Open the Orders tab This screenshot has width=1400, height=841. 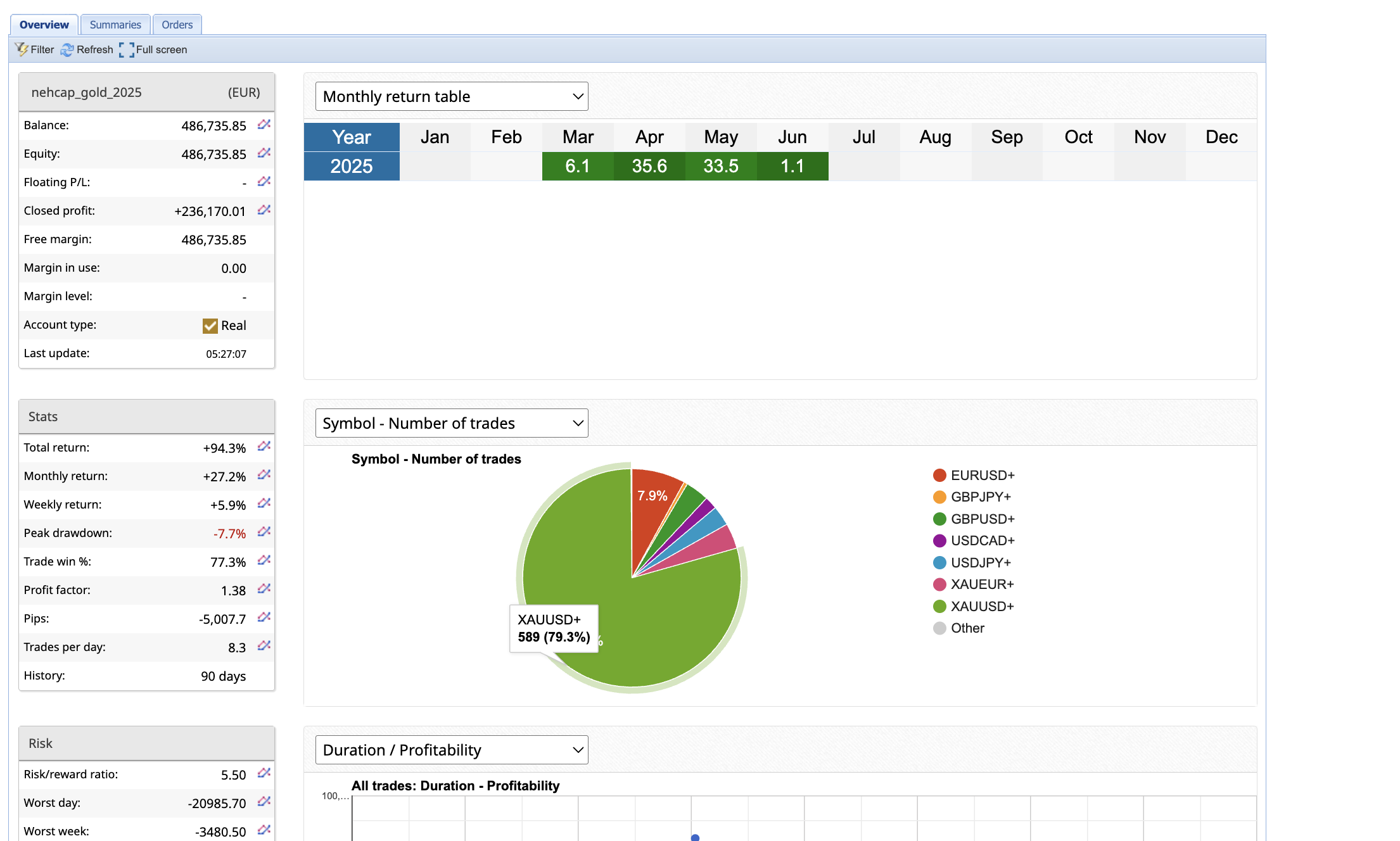click(x=177, y=25)
